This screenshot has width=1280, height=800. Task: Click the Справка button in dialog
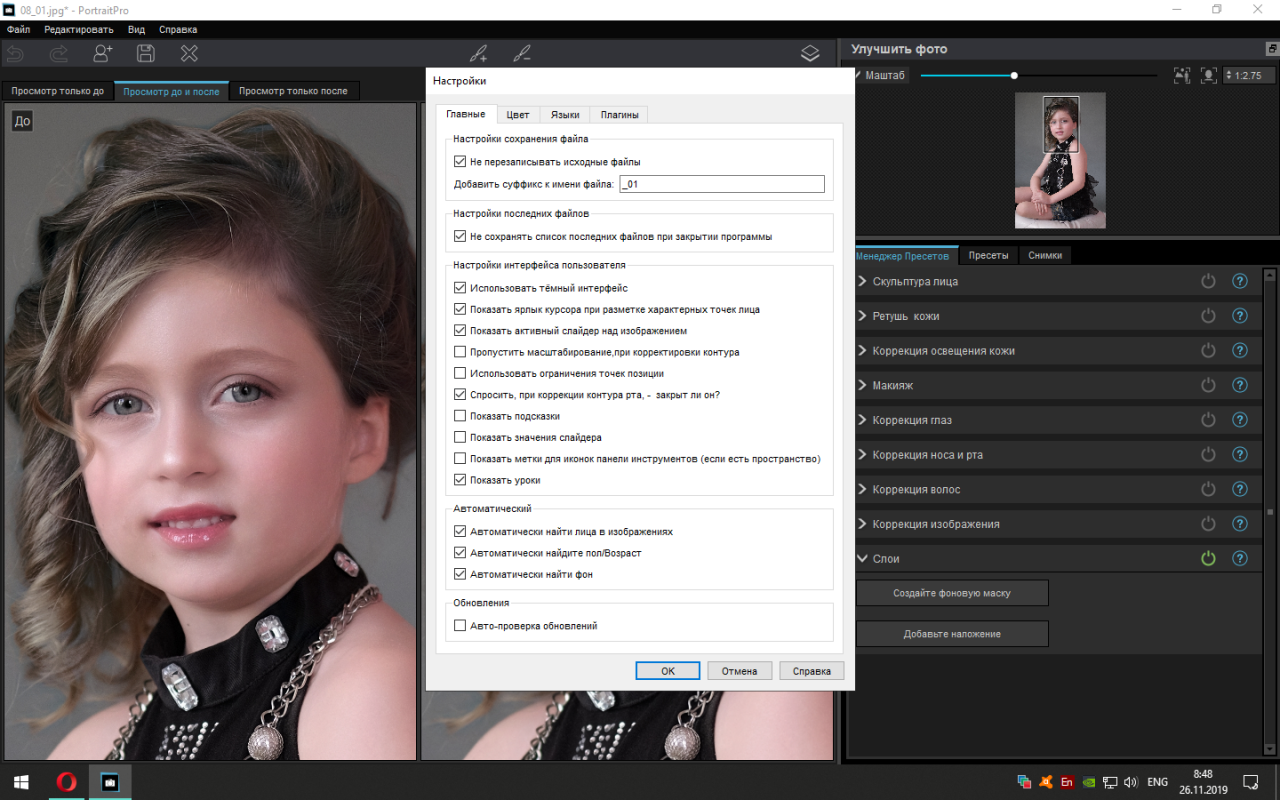point(812,671)
